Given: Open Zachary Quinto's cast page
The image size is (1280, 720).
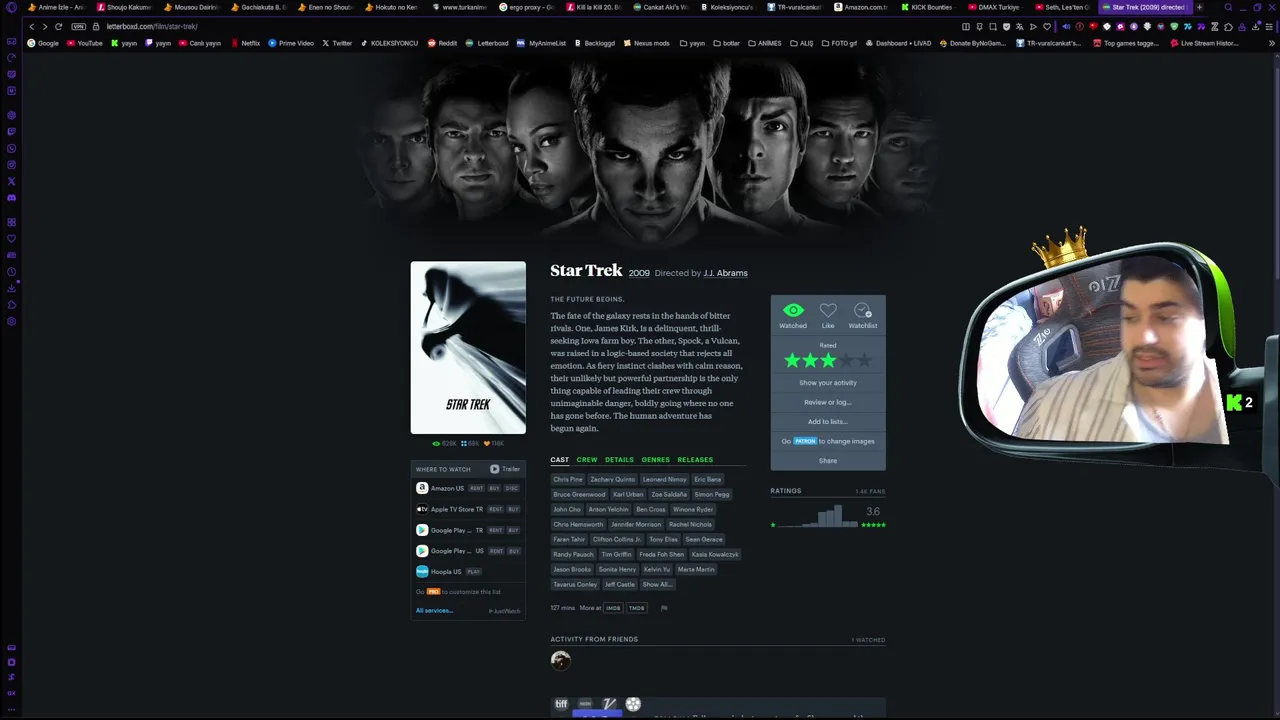Looking at the screenshot, I should tap(612, 479).
